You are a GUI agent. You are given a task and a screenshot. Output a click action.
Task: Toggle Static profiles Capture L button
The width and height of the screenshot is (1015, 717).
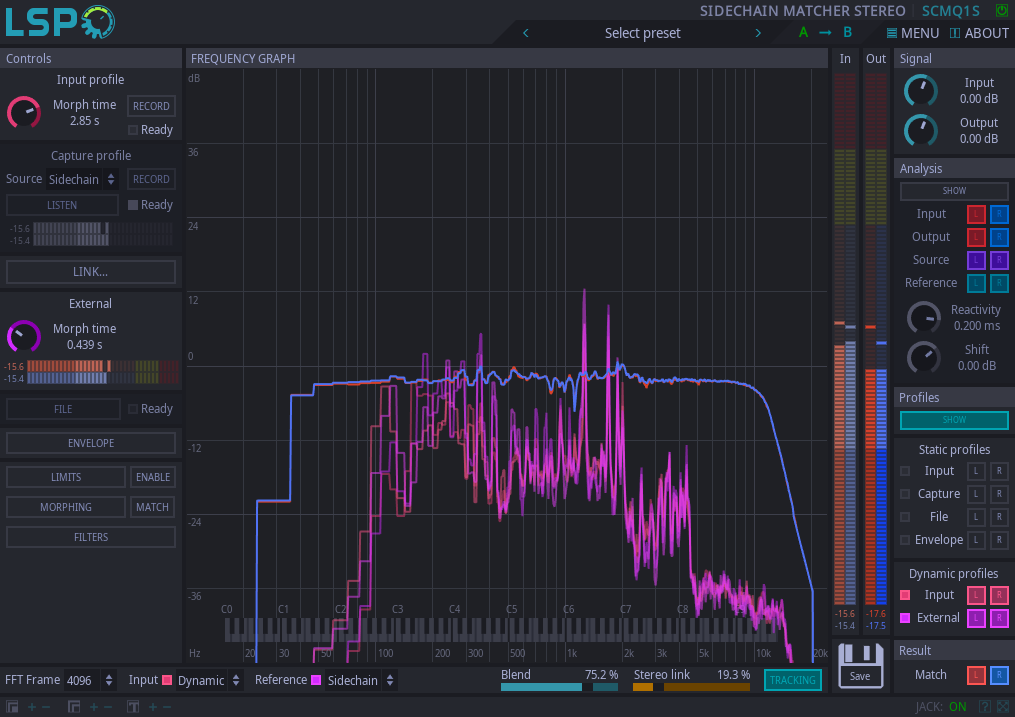tap(976, 494)
